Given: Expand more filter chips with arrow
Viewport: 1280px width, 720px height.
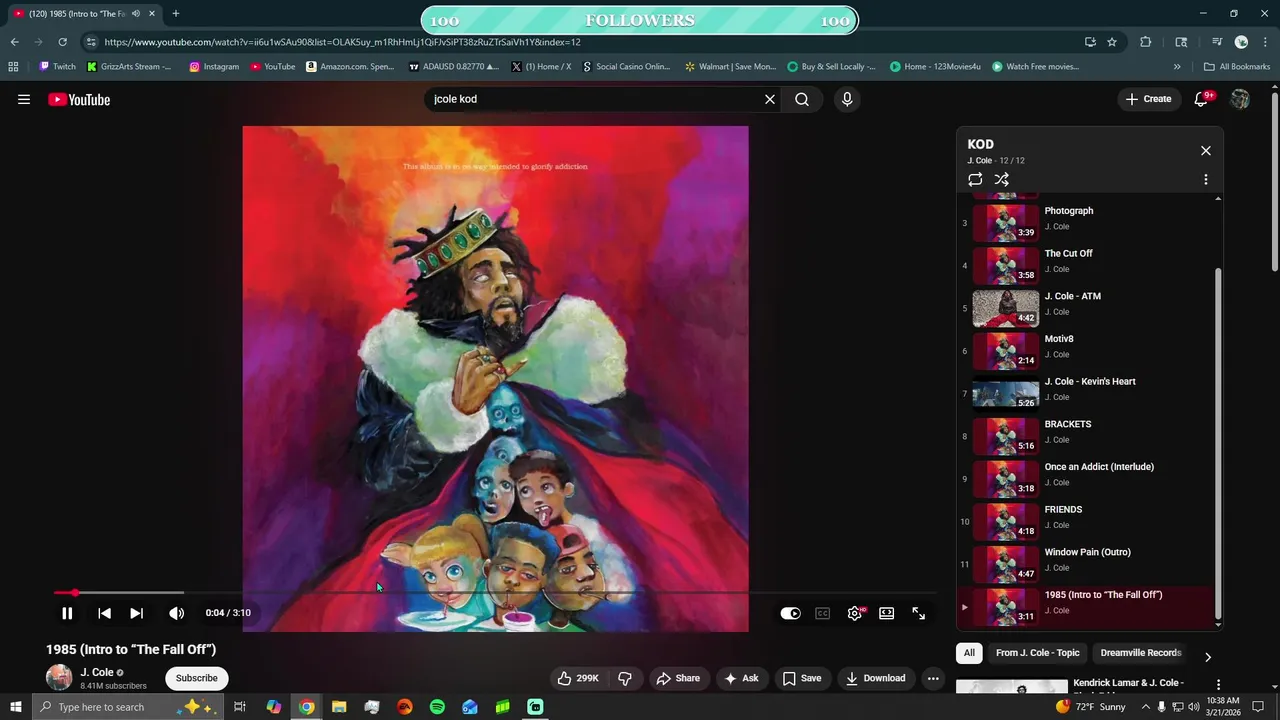Looking at the screenshot, I should 1207,657.
